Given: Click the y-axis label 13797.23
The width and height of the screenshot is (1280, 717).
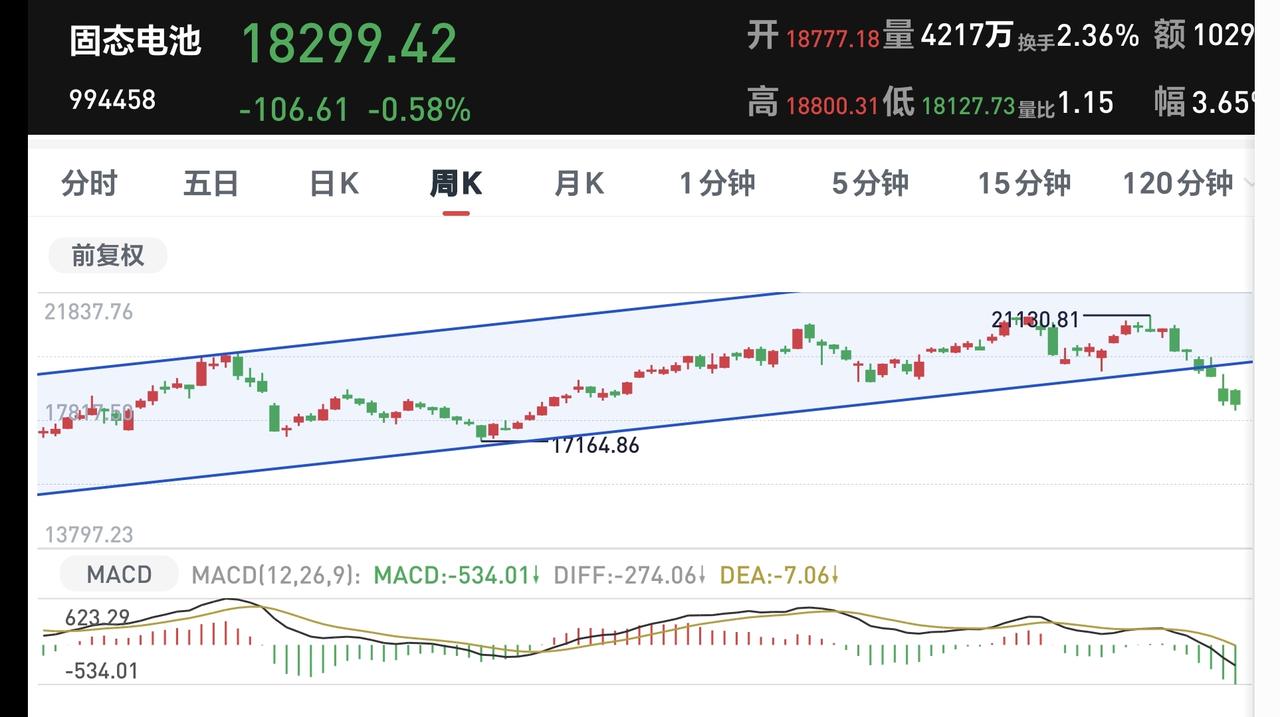Looking at the screenshot, I should tap(88, 535).
